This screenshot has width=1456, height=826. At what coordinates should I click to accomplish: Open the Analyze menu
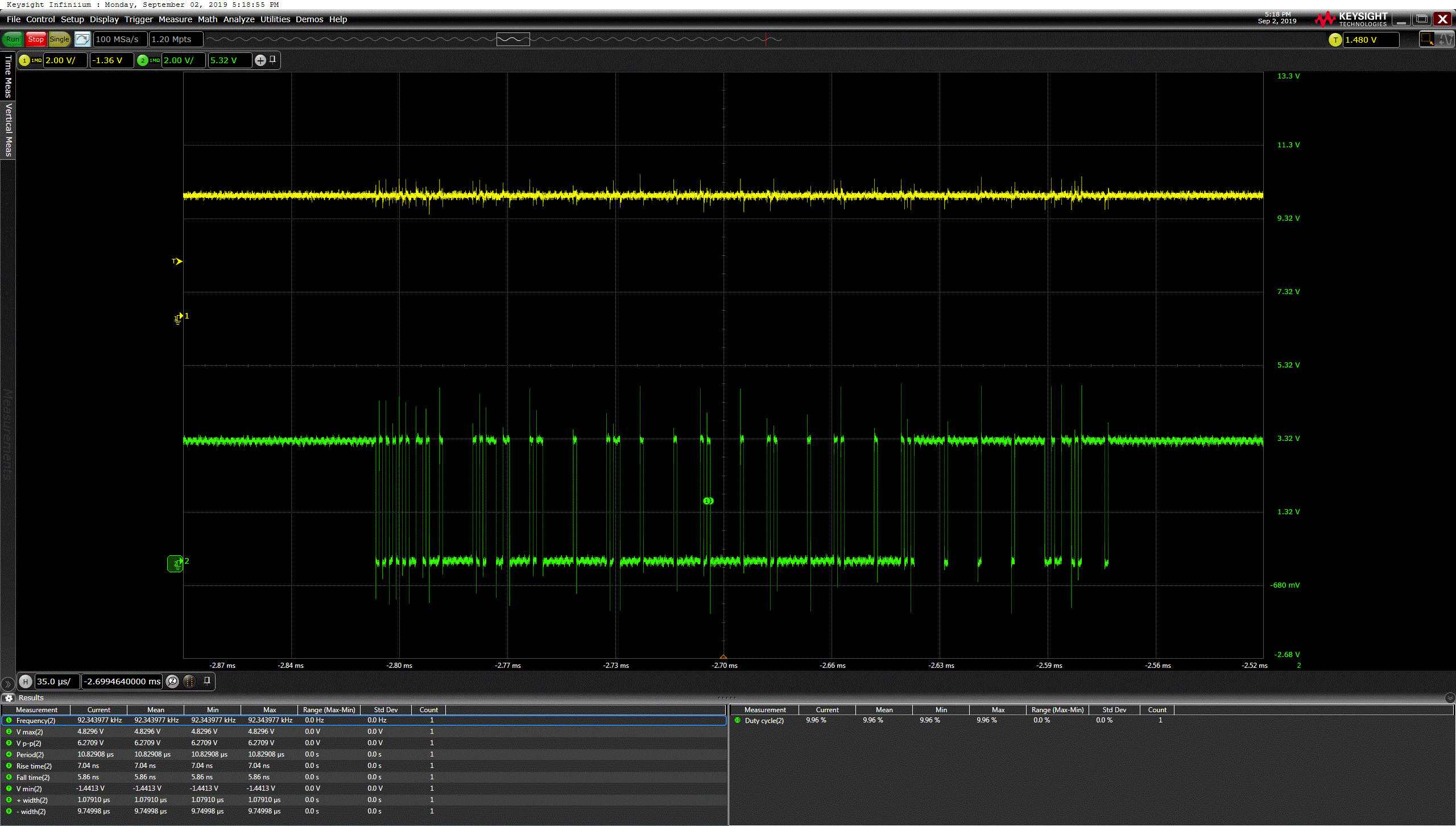click(239, 19)
